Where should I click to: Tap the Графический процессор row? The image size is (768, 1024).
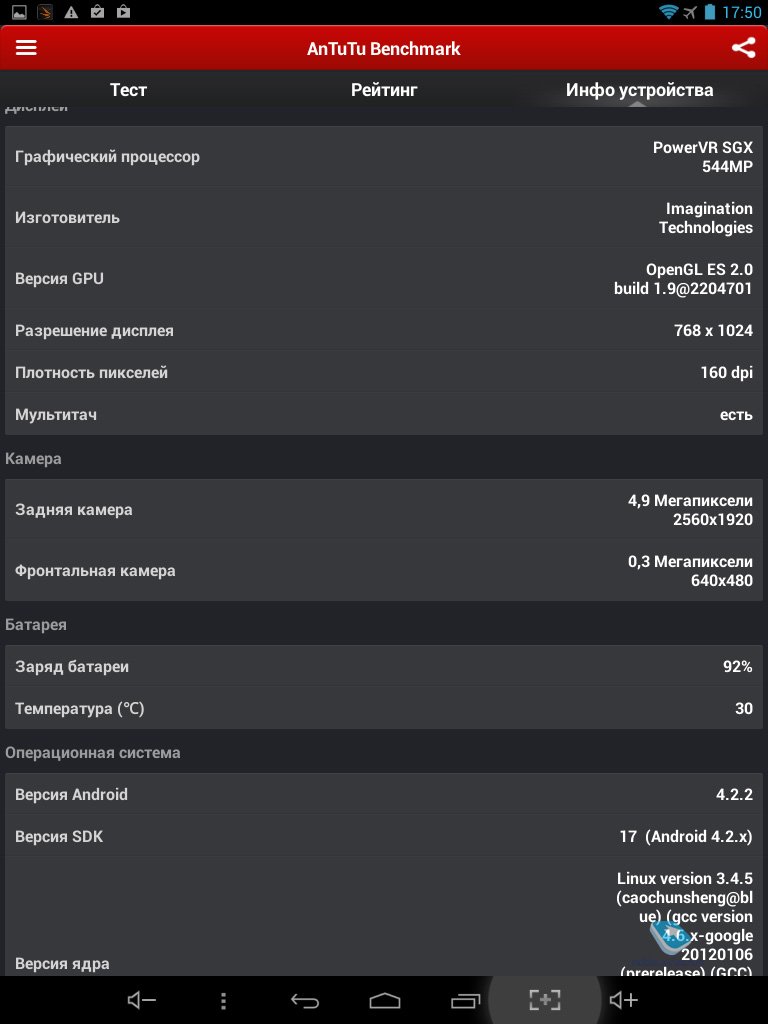[384, 157]
